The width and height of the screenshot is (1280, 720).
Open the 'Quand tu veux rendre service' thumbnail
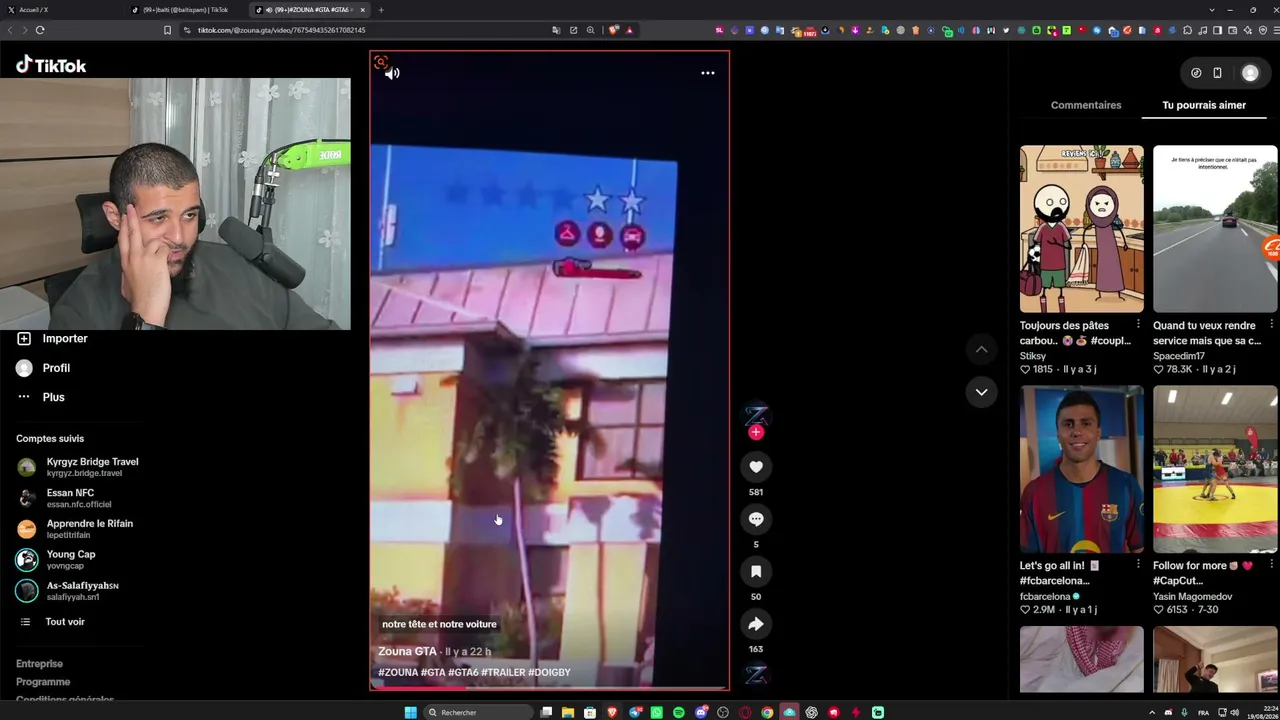click(x=1215, y=229)
